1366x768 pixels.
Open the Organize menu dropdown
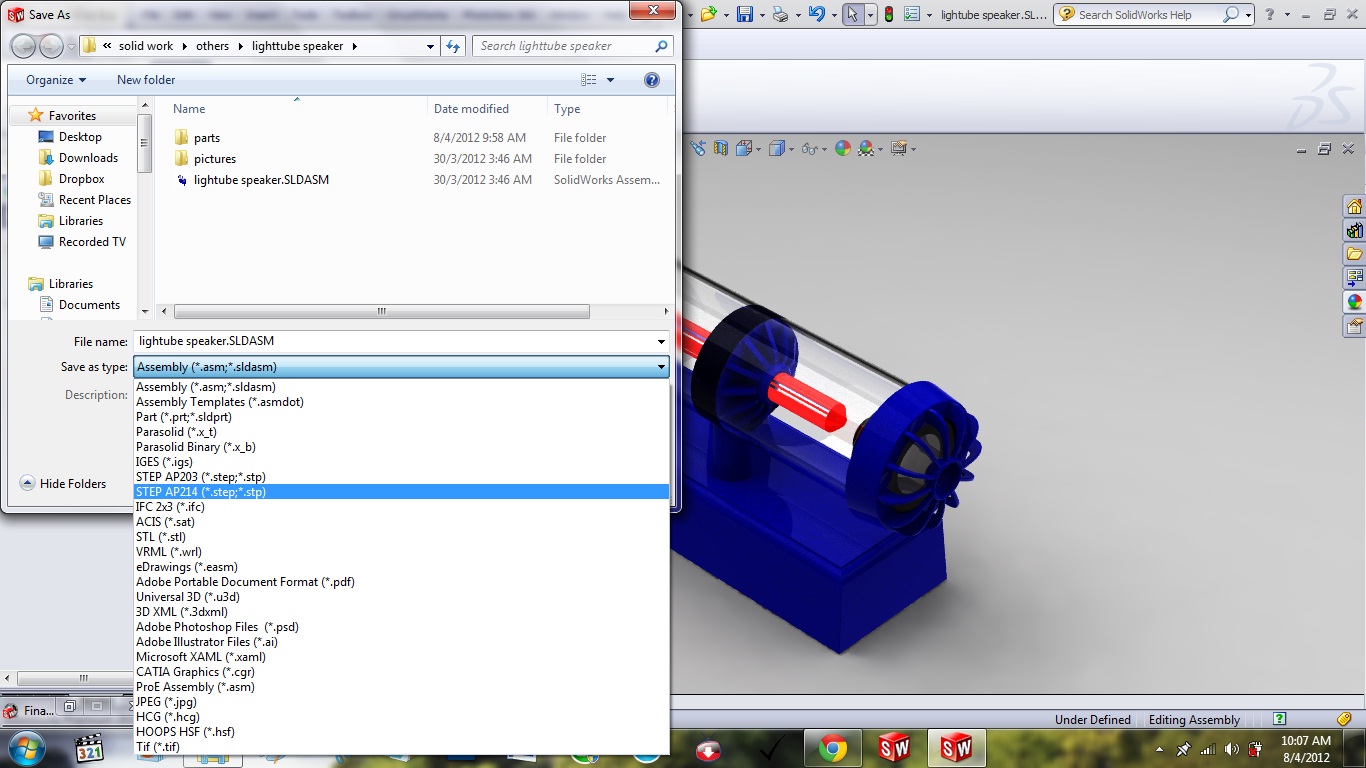(56, 80)
